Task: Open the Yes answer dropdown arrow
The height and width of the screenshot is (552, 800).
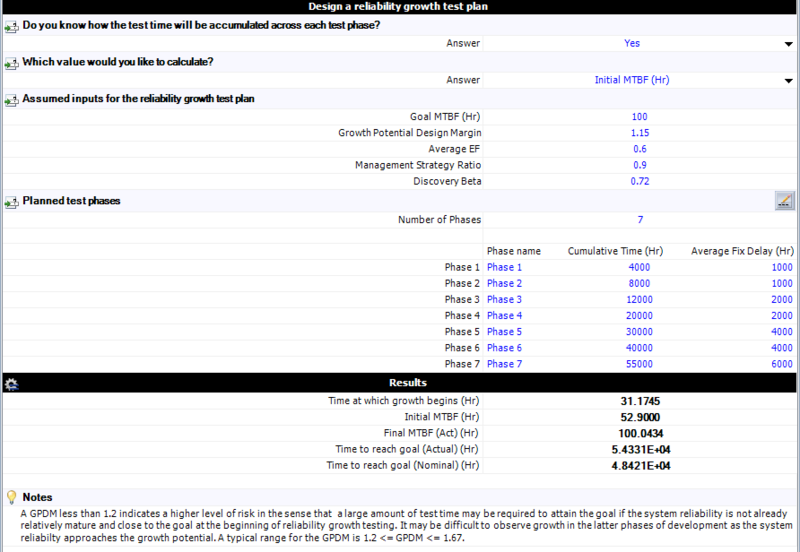Action: pyautogui.click(x=788, y=44)
